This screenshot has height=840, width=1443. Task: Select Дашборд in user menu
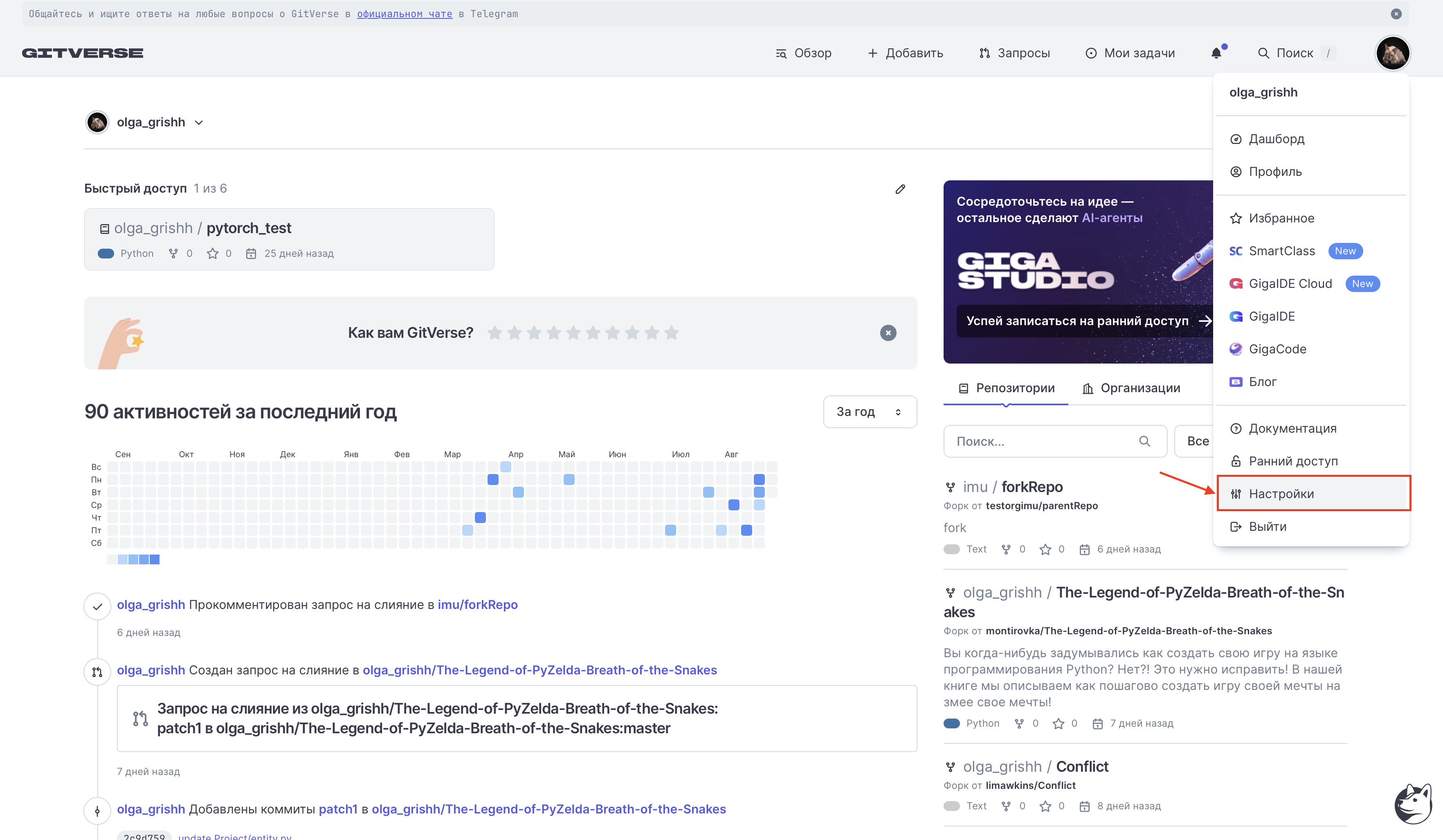(1311, 139)
